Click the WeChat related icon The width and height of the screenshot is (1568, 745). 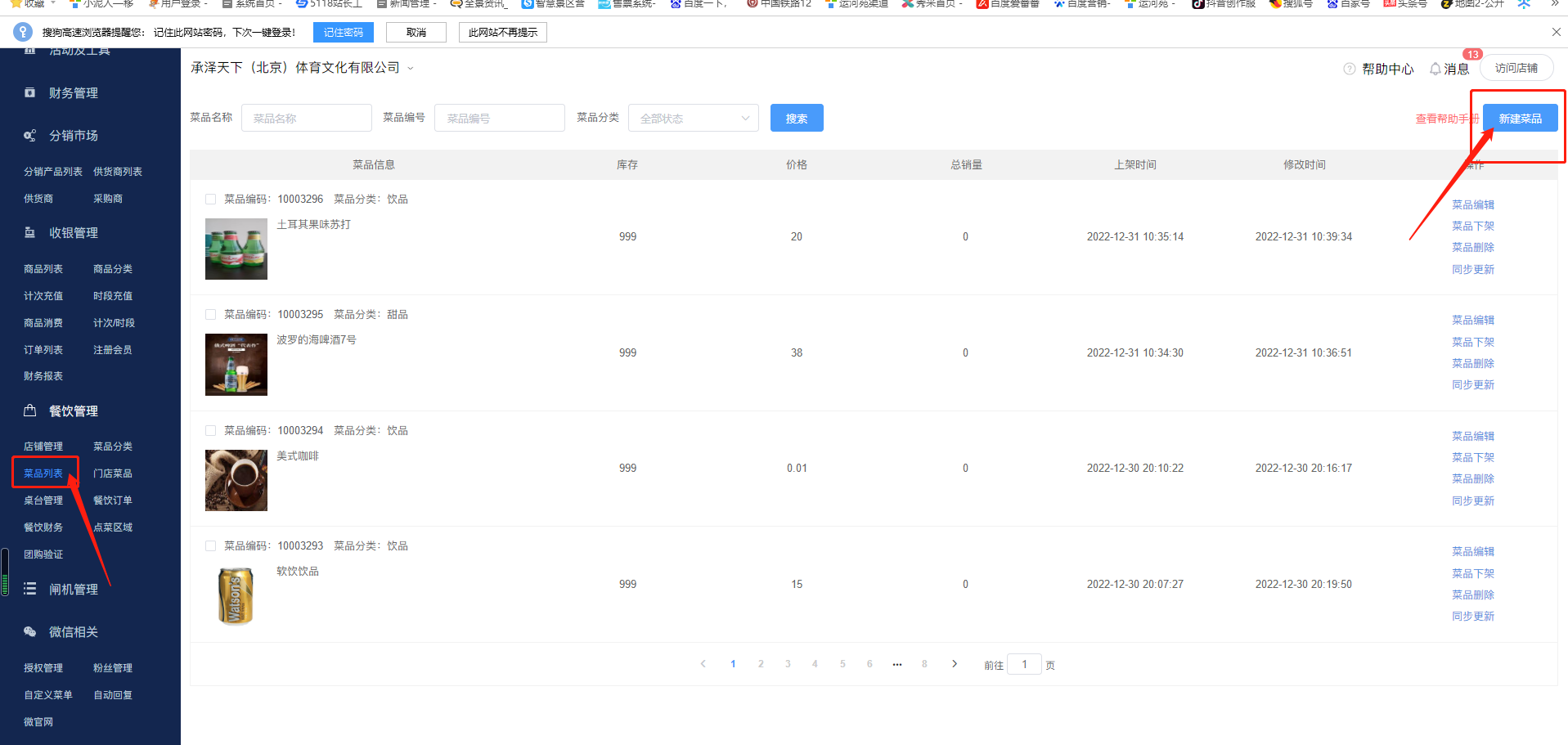point(29,631)
